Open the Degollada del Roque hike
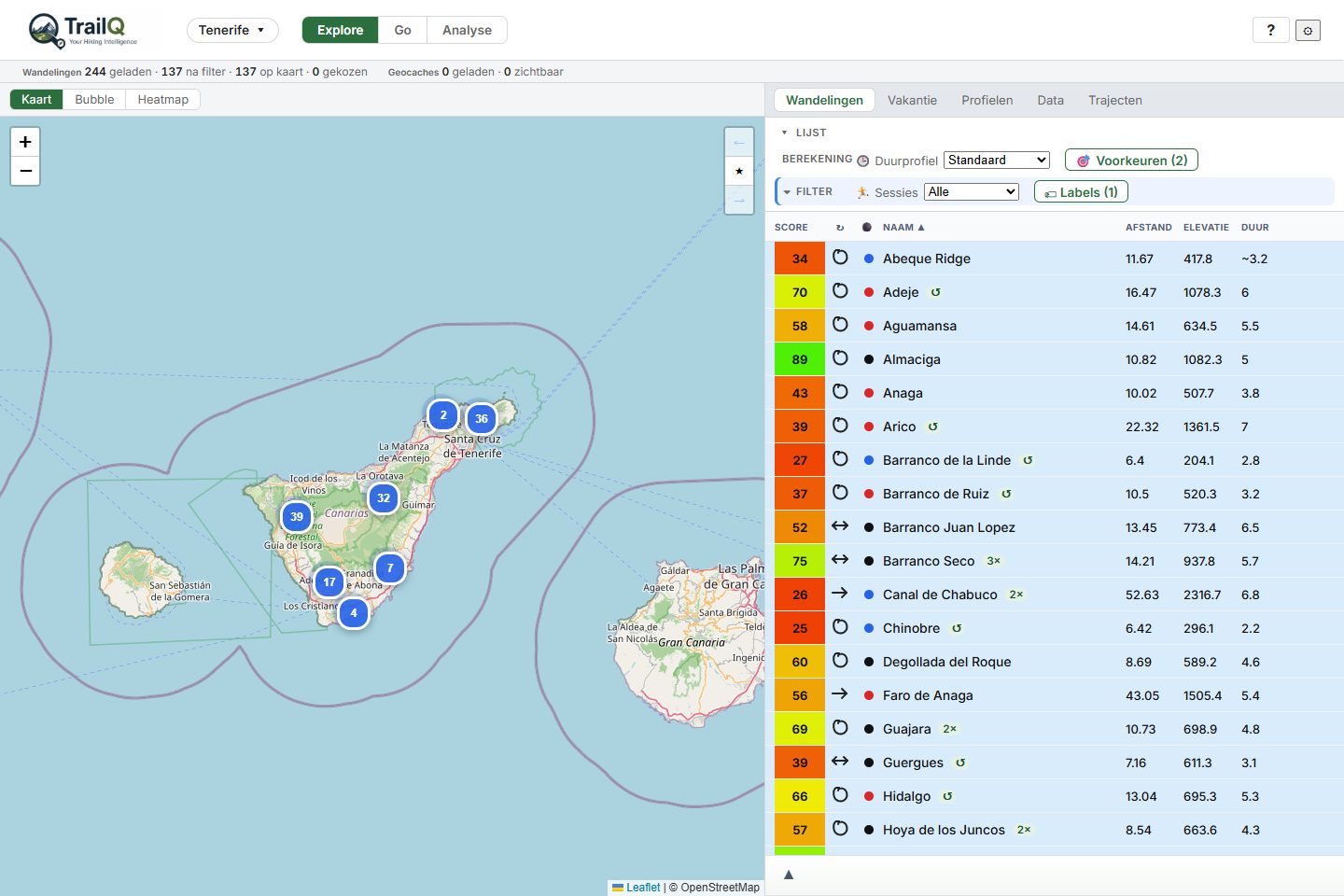This screenshot has height=896, width=1344. click(x=947, y=662)
